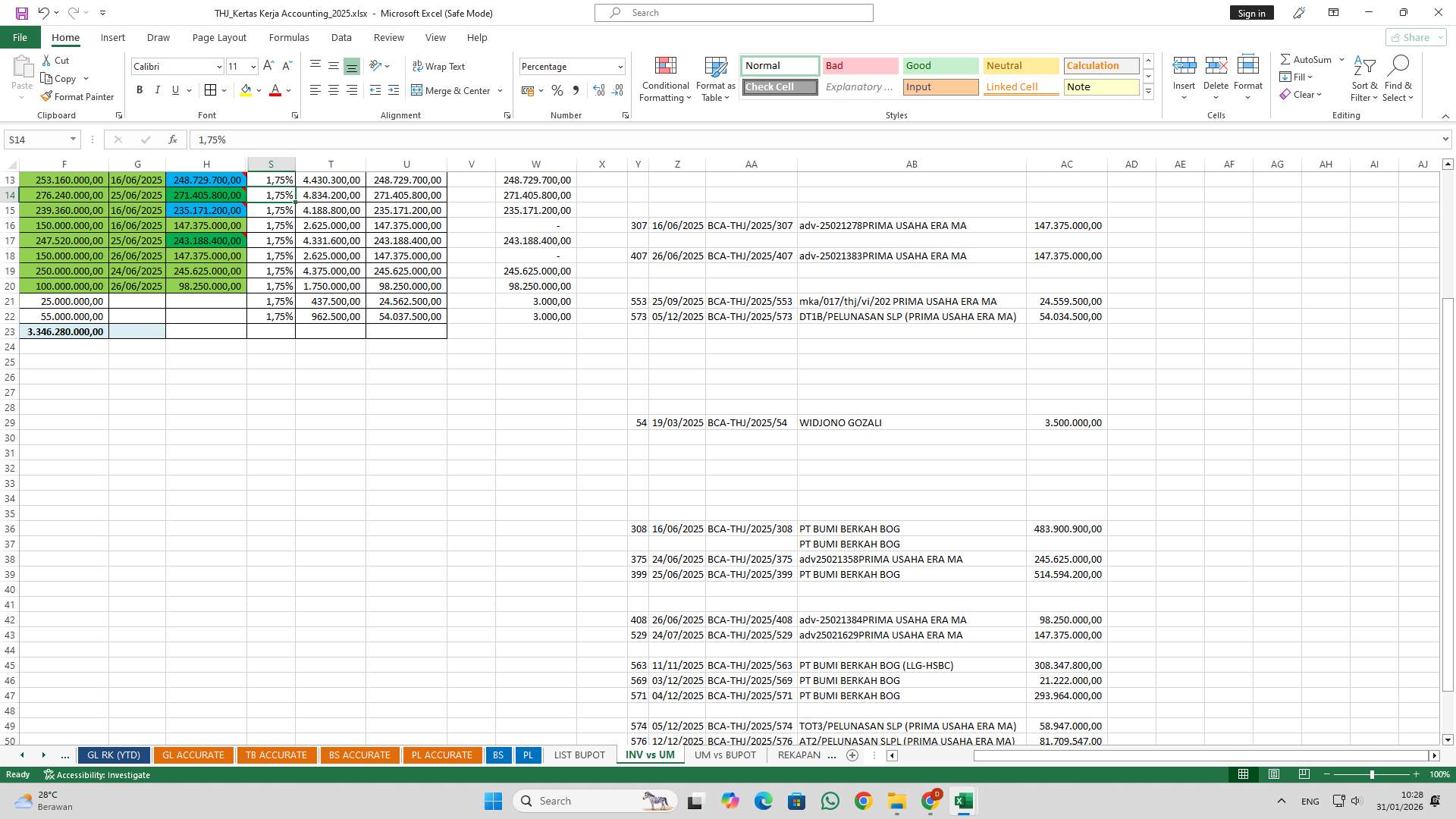This screenshot has height=819, width=1456.
Task: Open the Formulas ribbon tab
Action: pyautogui.click(x=289, y=37)
